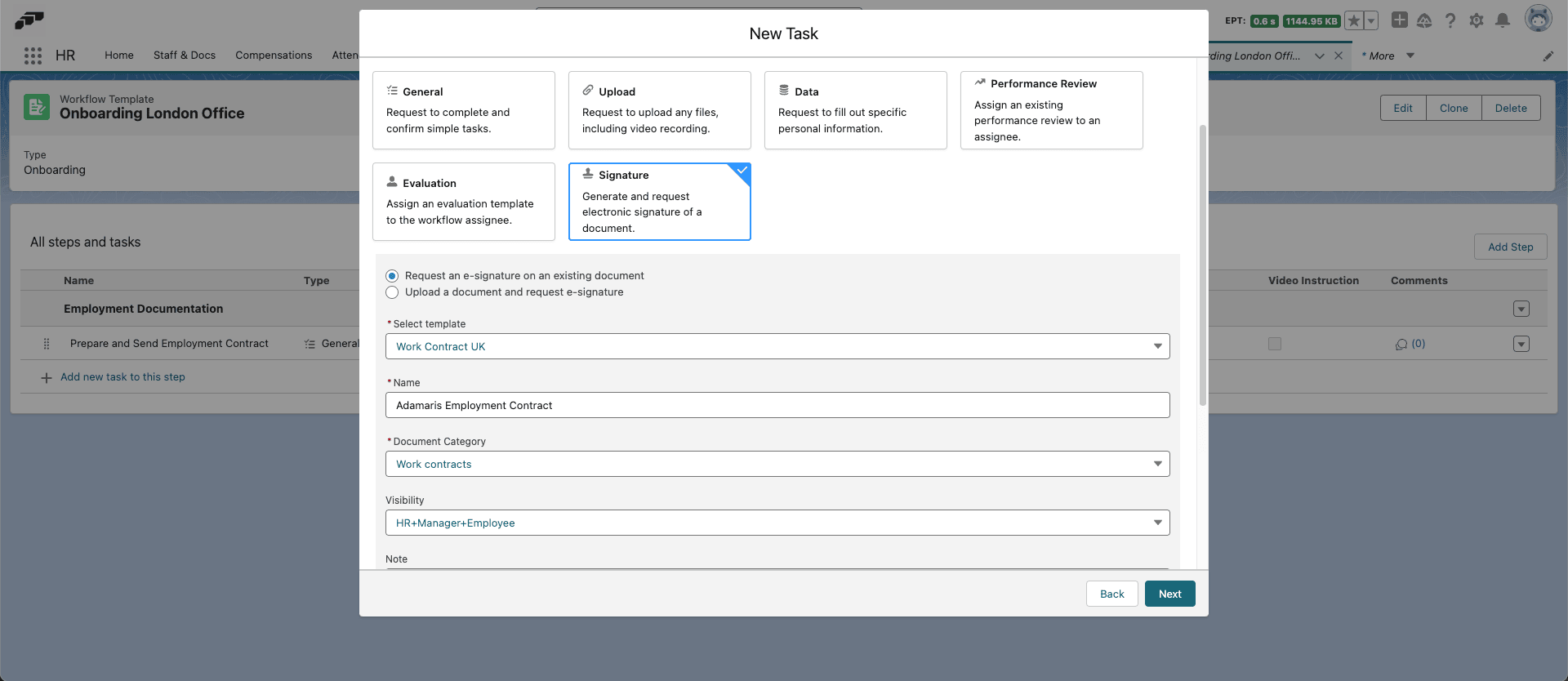Open the user avatar profile menu
The width and height of the screenshot is (1568, 681).
coord(1538,19)
